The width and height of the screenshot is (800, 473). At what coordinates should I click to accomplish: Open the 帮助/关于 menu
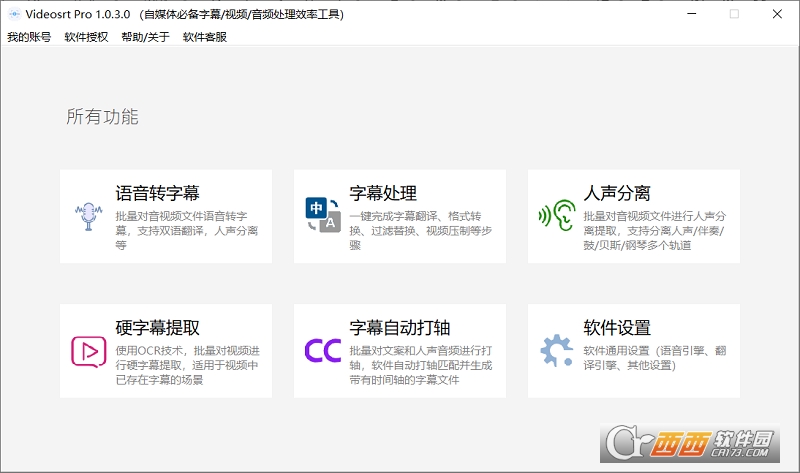[145, 37]
